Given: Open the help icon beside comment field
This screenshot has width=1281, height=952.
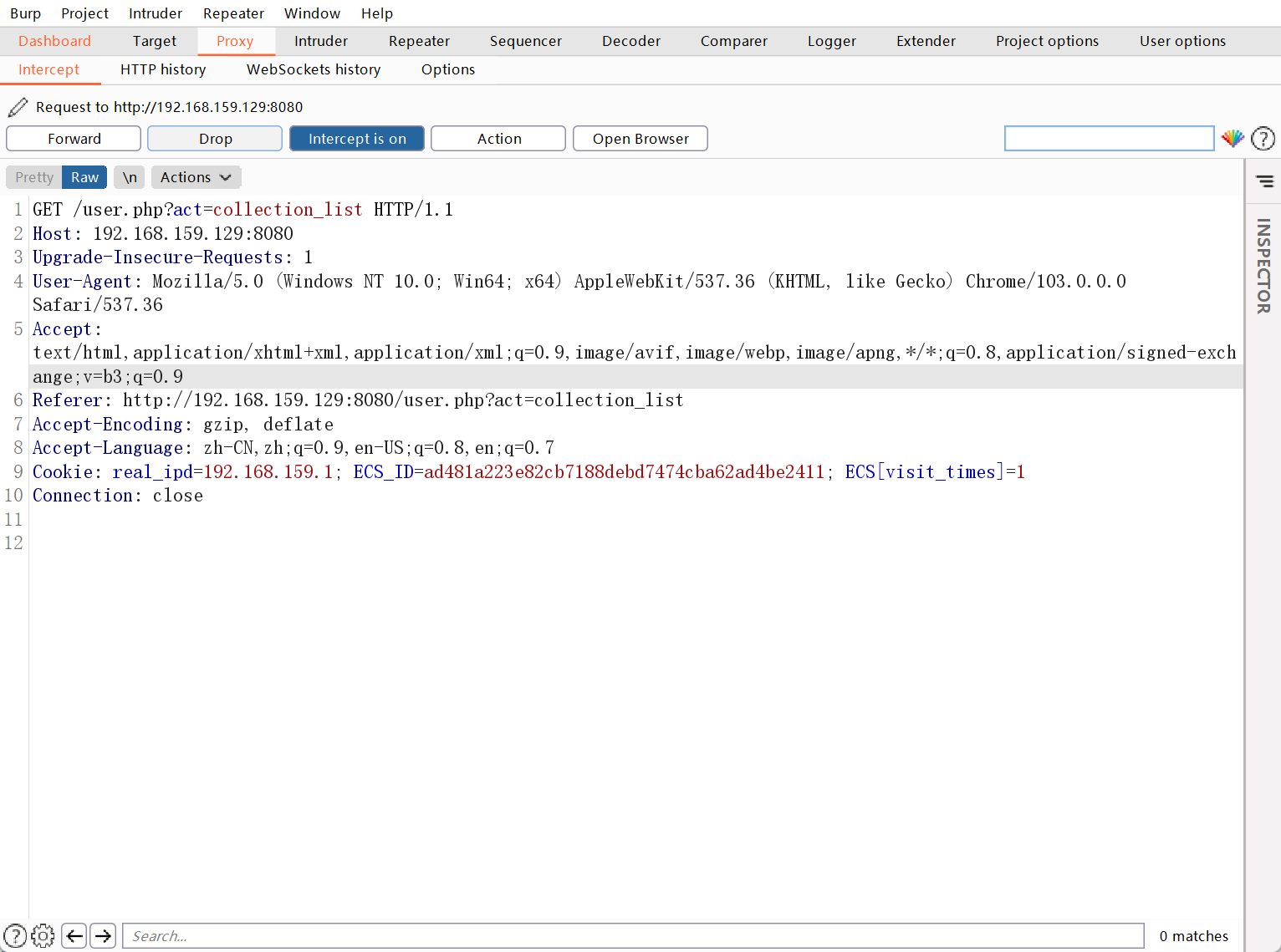Looking at the screenshot, I should point(1263,139).
